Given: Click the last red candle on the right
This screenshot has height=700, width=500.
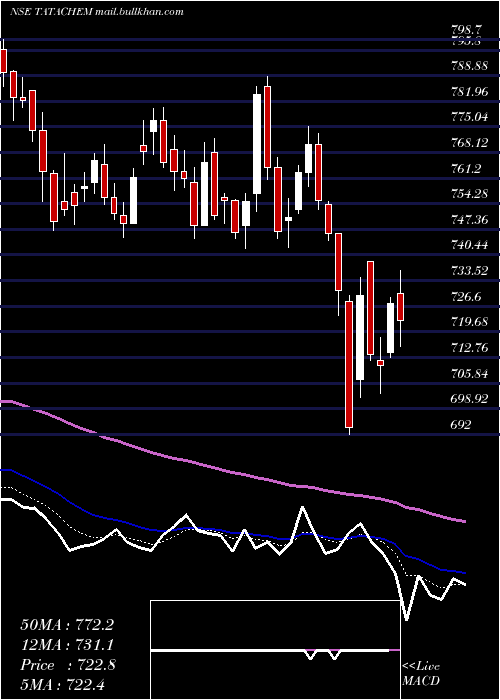Looking at the screenshot, I should point(400,307).
